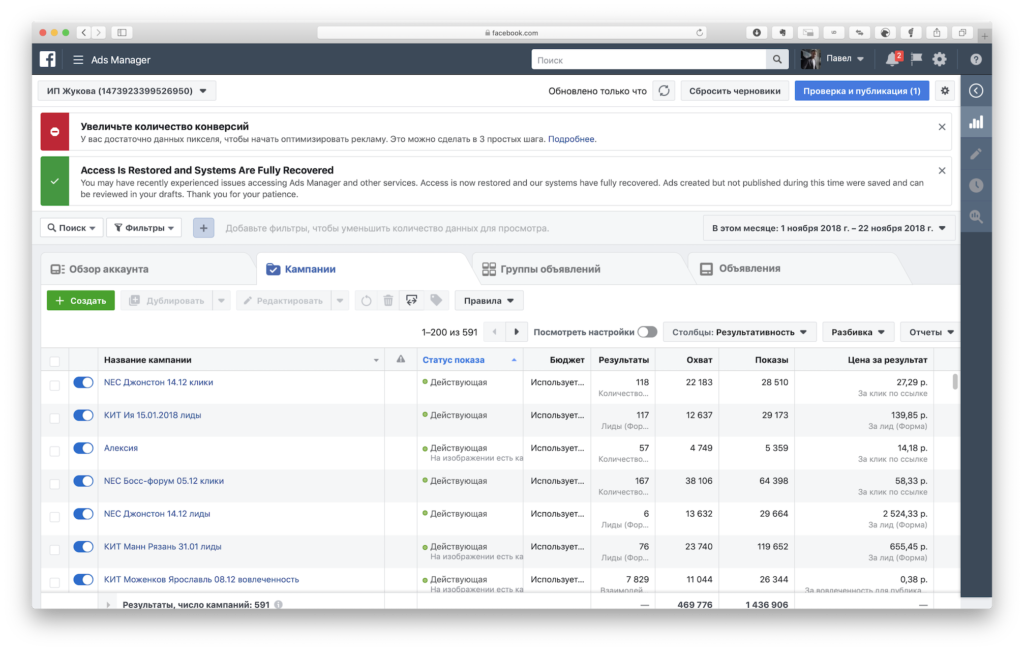Toggle the Посмотреть настройки switch
Image resolution: width=1024 pixels, height=651 pixels.
[647, 332]
